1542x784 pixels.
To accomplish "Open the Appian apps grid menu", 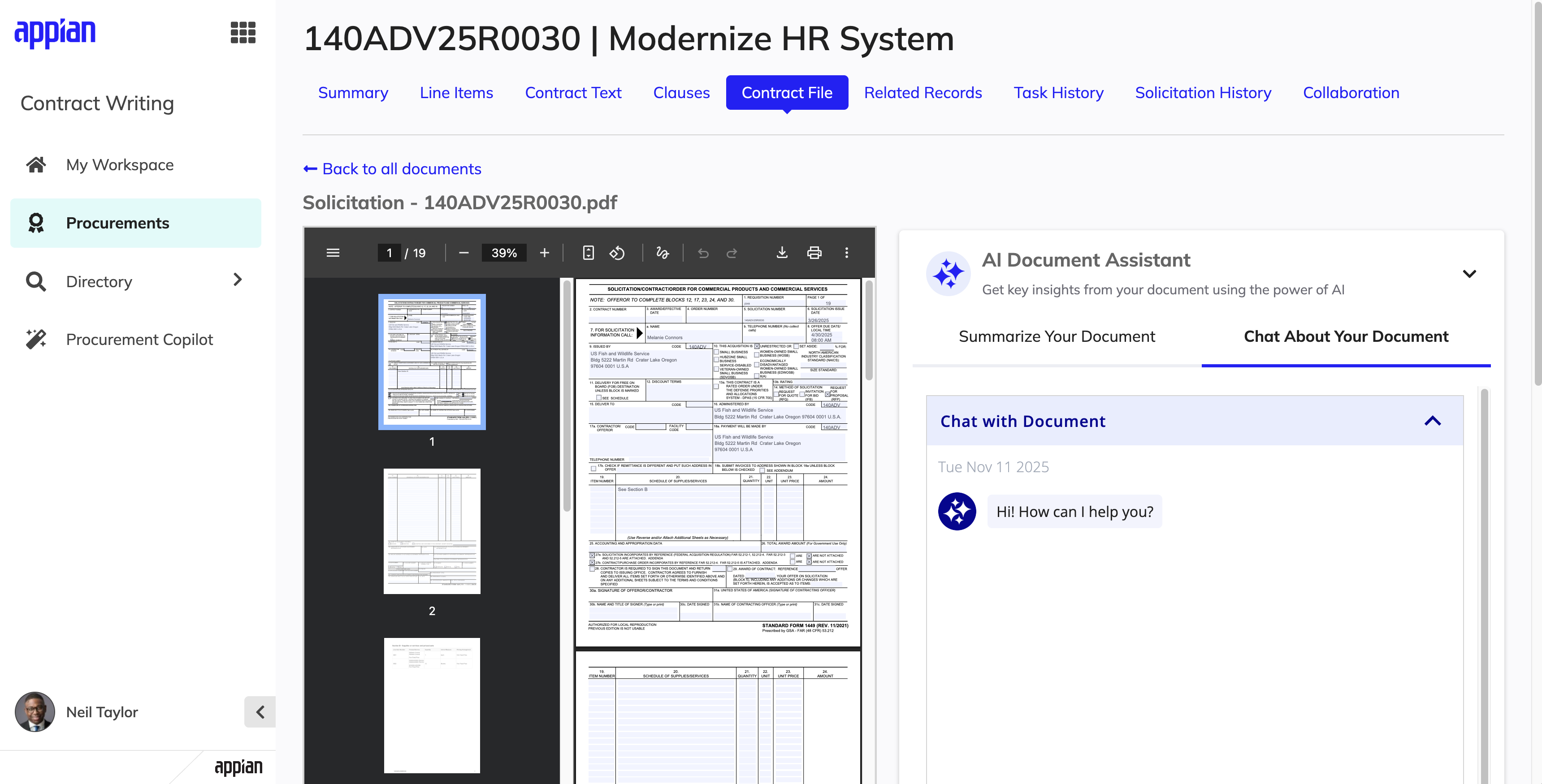I will (x=243, y=32).
